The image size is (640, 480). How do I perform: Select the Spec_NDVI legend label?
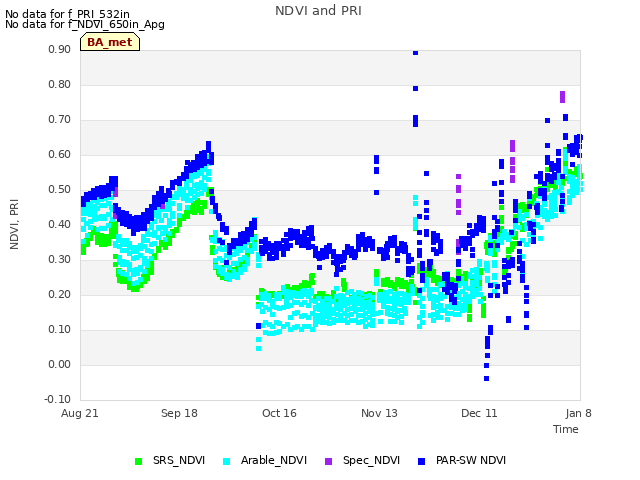pos(371,460)
